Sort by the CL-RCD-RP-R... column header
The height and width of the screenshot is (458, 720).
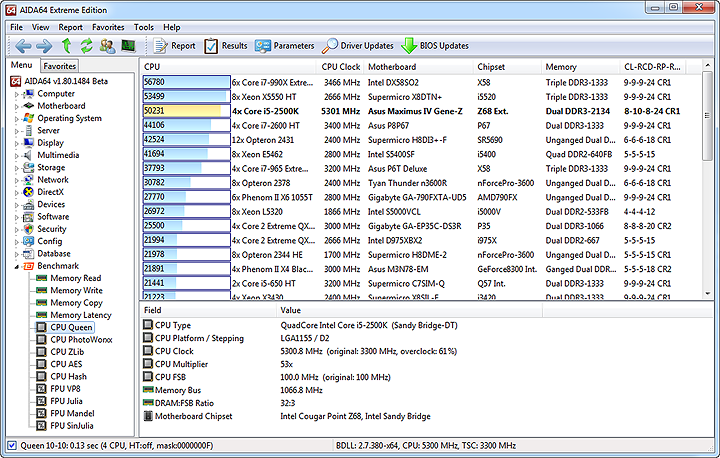[x=652, y=67]
